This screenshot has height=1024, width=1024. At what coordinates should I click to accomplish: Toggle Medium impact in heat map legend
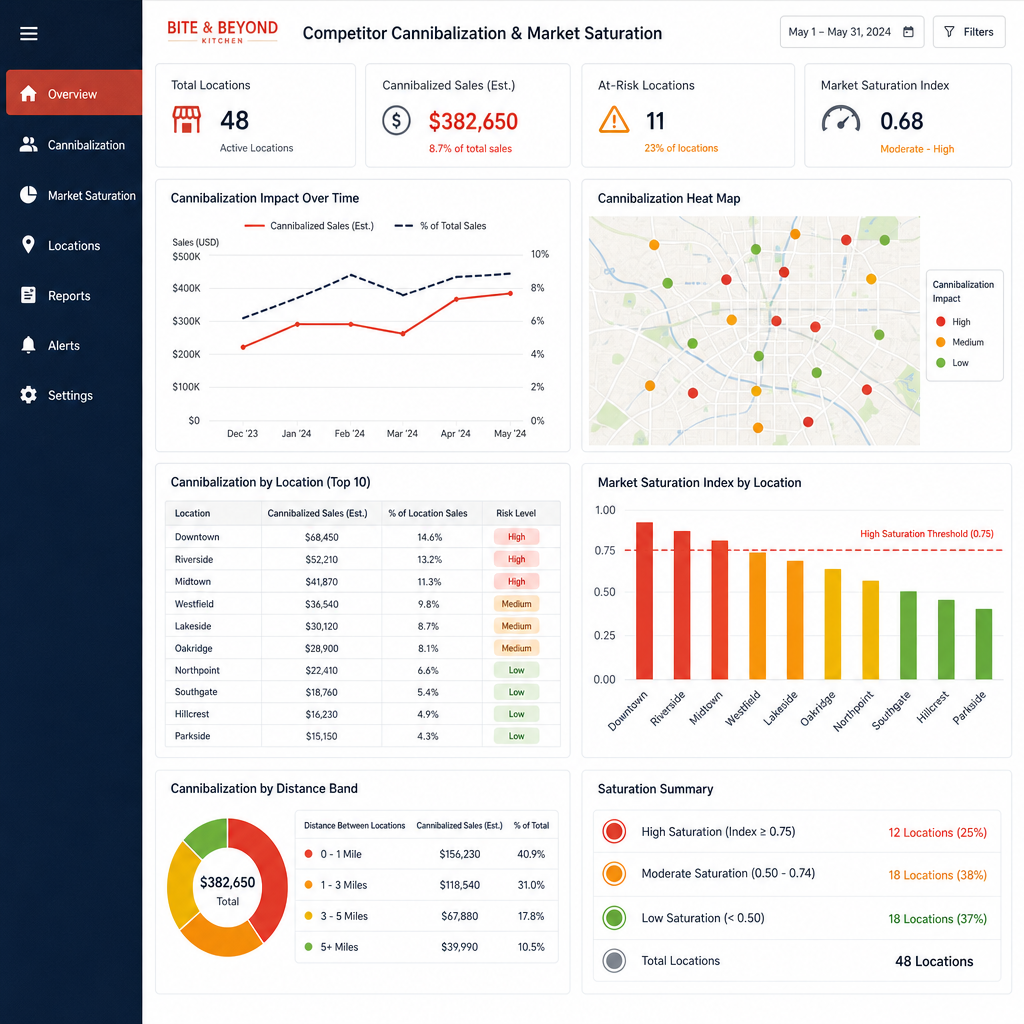tap(959, 342)
